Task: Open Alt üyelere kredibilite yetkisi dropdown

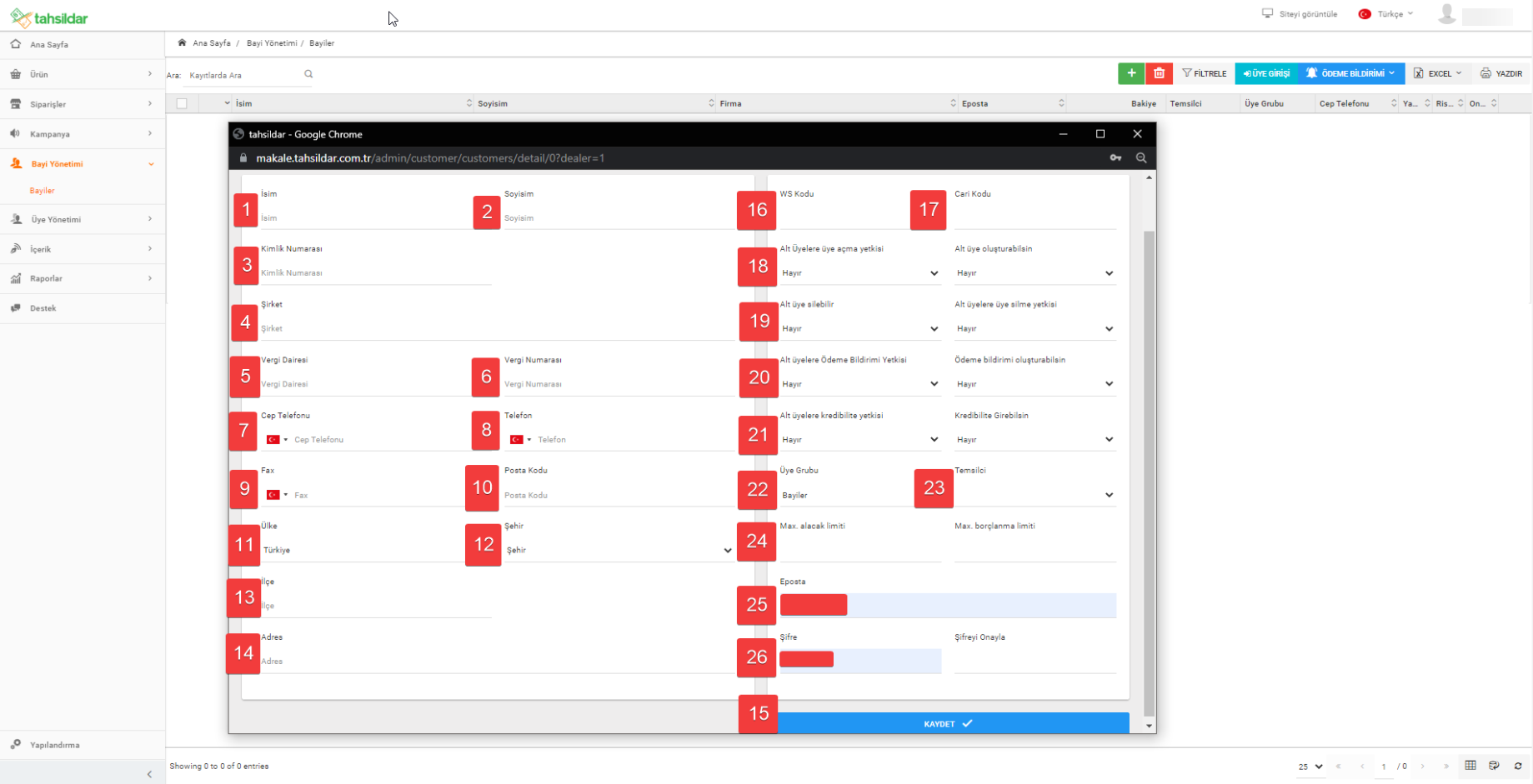Action: coord(859,439)
